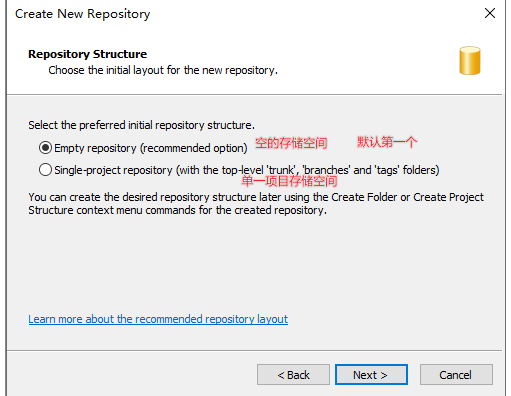The width and height of the screenshot is (511, 396).
Task: Click the 'Structure context menu commands' text line
Action: point(177,210)
